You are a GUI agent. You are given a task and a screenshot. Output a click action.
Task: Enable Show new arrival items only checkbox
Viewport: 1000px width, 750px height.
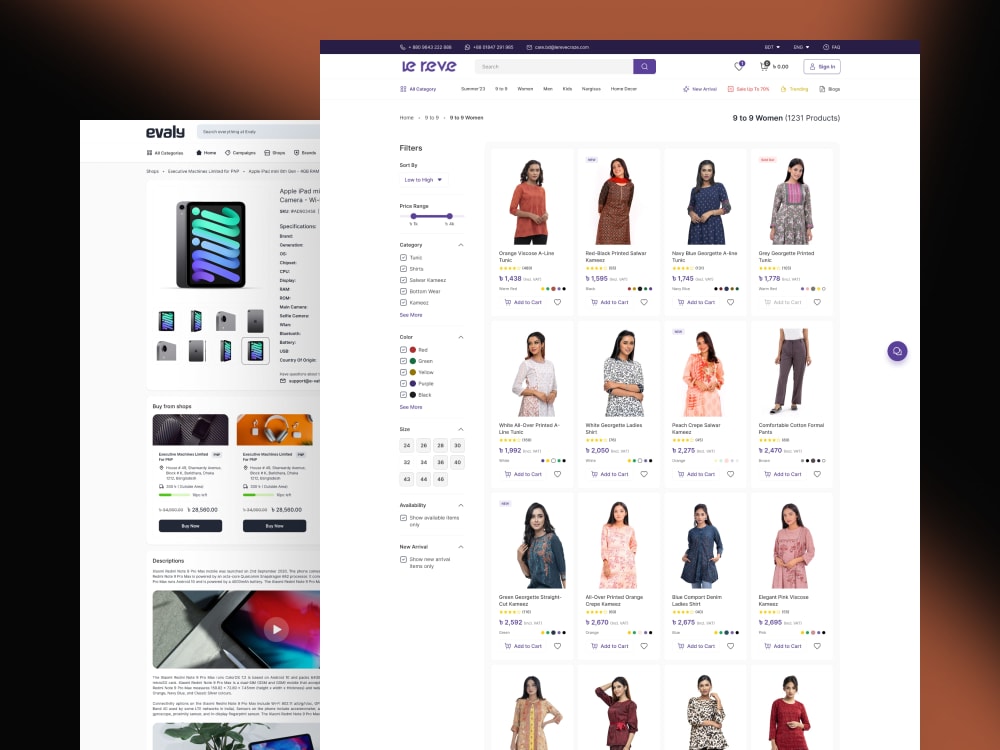(x=403, y=559)
